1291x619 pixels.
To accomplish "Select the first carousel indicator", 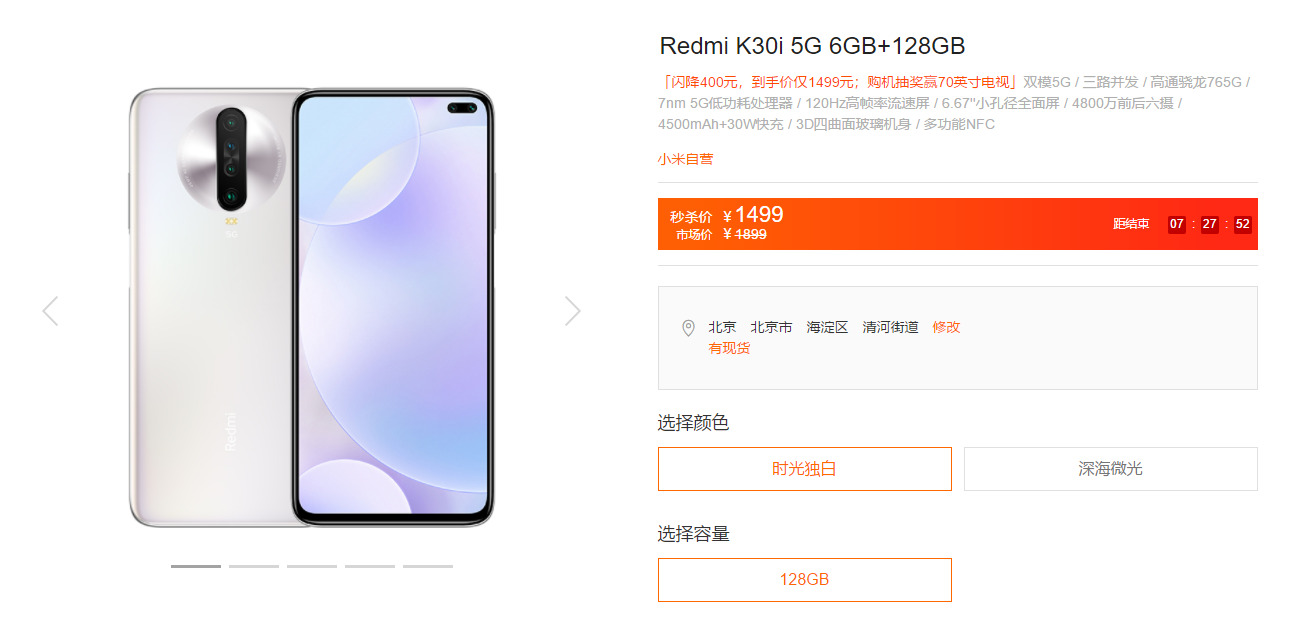I will (196, 566).
